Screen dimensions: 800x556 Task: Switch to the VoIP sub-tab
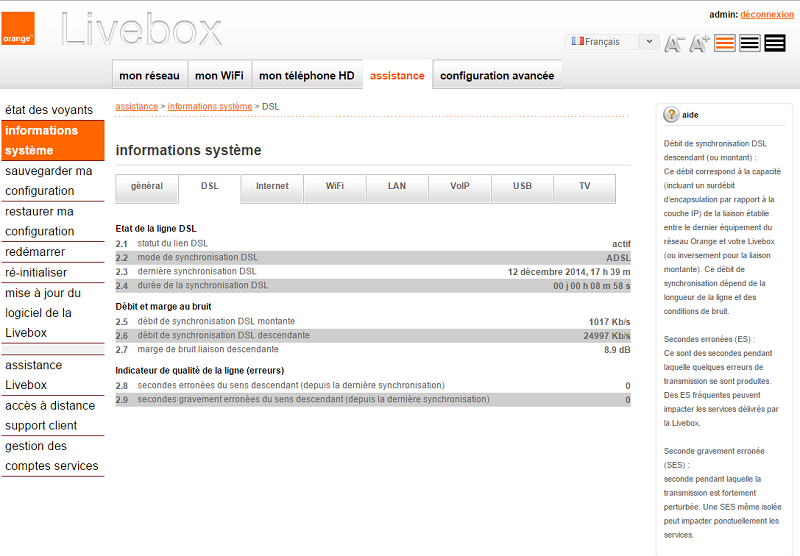[460, 188]
